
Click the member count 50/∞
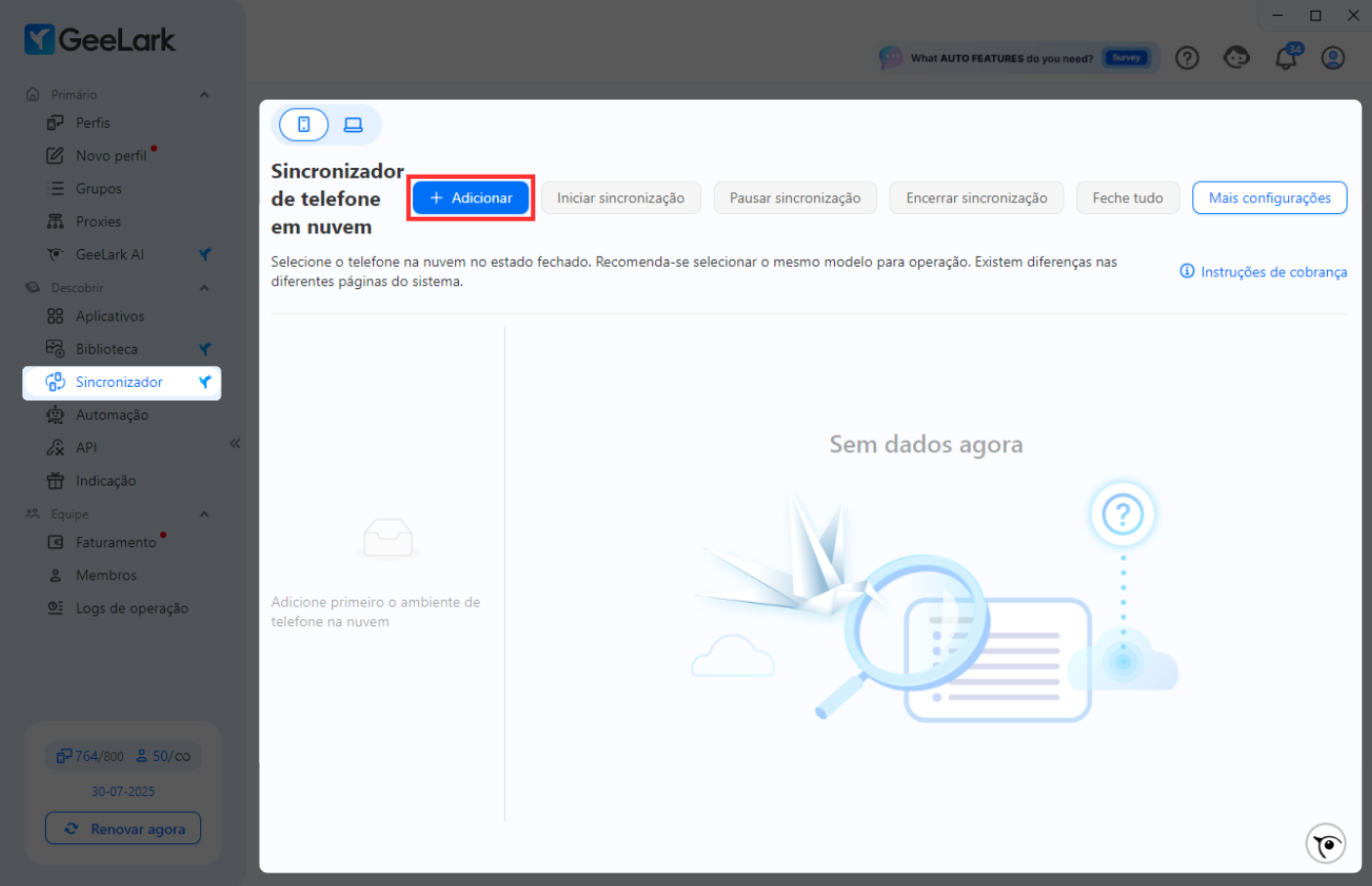(x=163, y=756)
